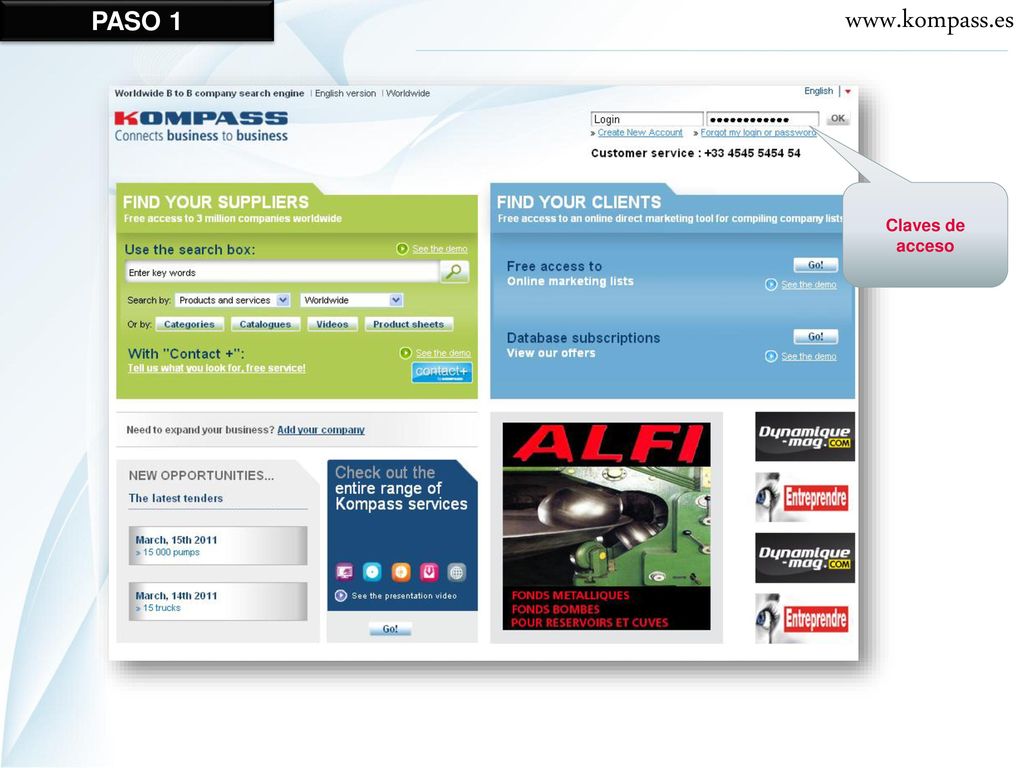Select Worldwide in the top bar
This screenshot has height=768, width=1024.
tap(408, 93)
